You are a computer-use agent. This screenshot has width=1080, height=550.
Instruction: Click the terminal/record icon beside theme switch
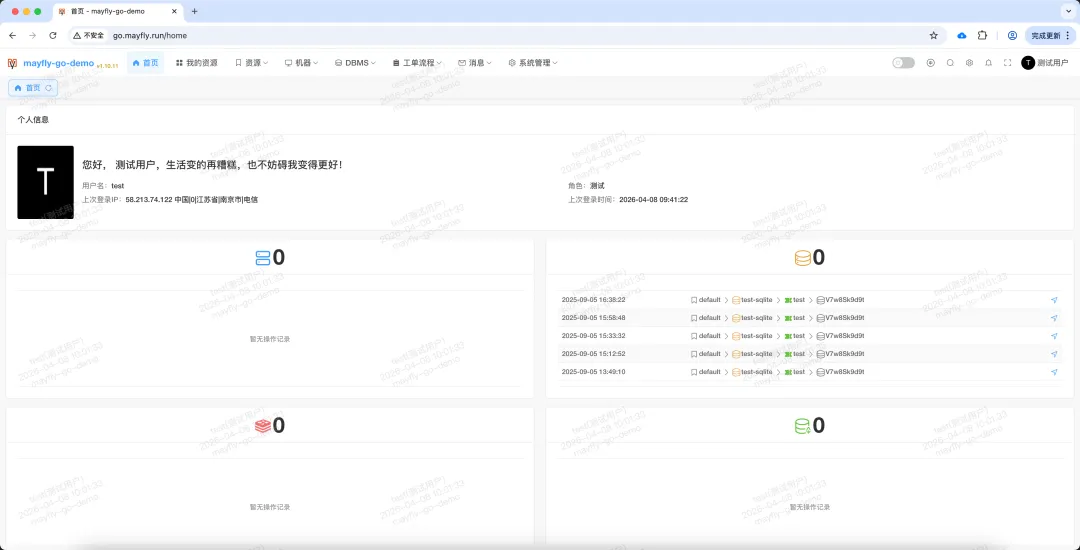click(x=931, y=63)
